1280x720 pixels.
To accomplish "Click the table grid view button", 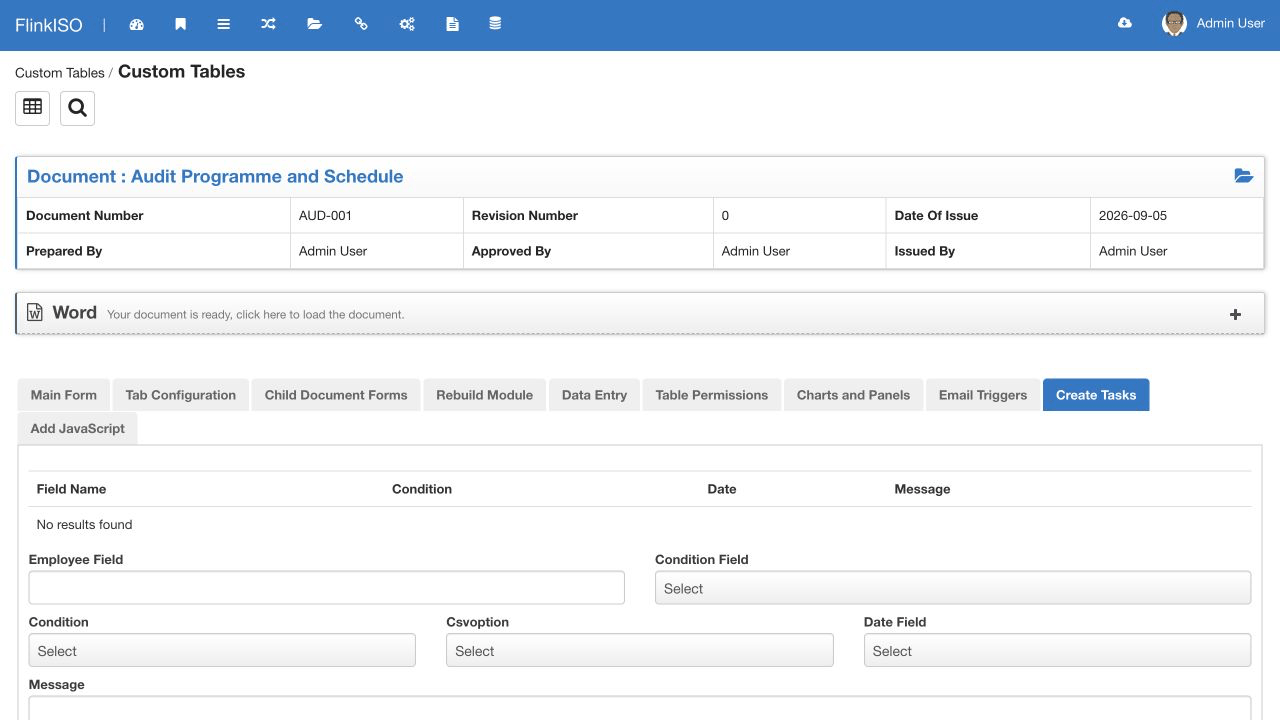I will coord(33,108).
